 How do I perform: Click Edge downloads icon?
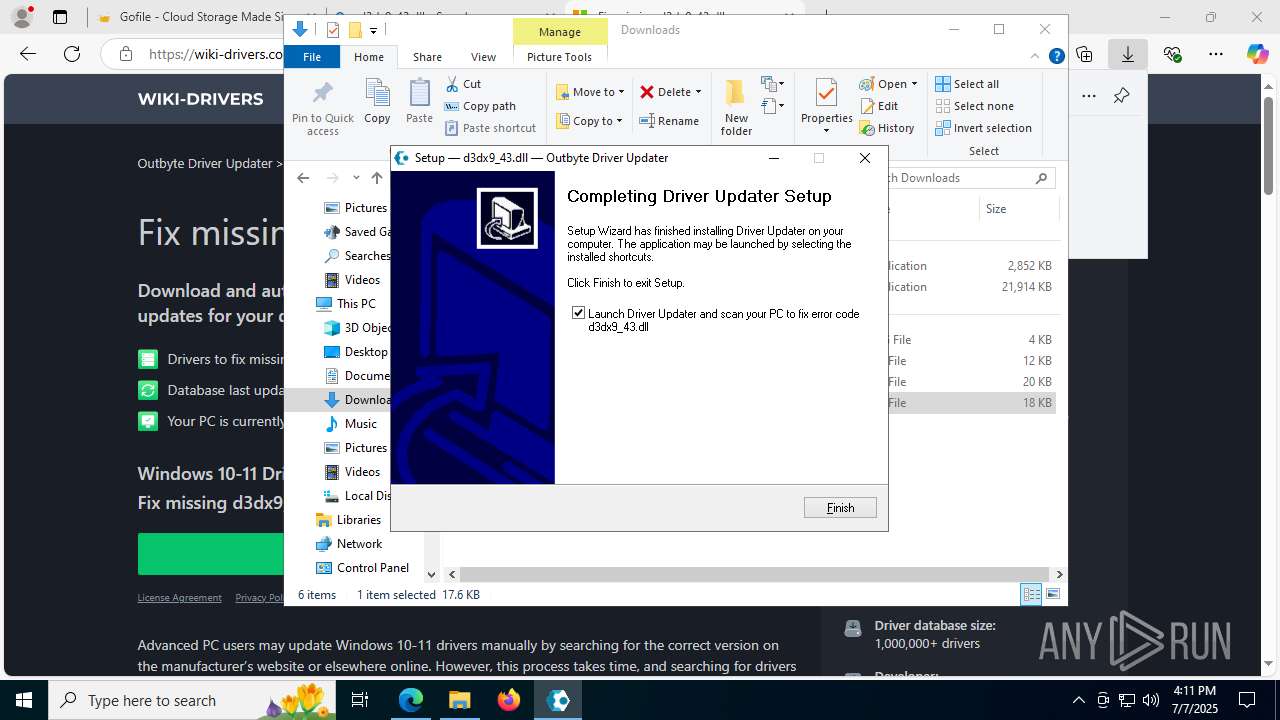pyautogui.click(x=1127, y=54)
